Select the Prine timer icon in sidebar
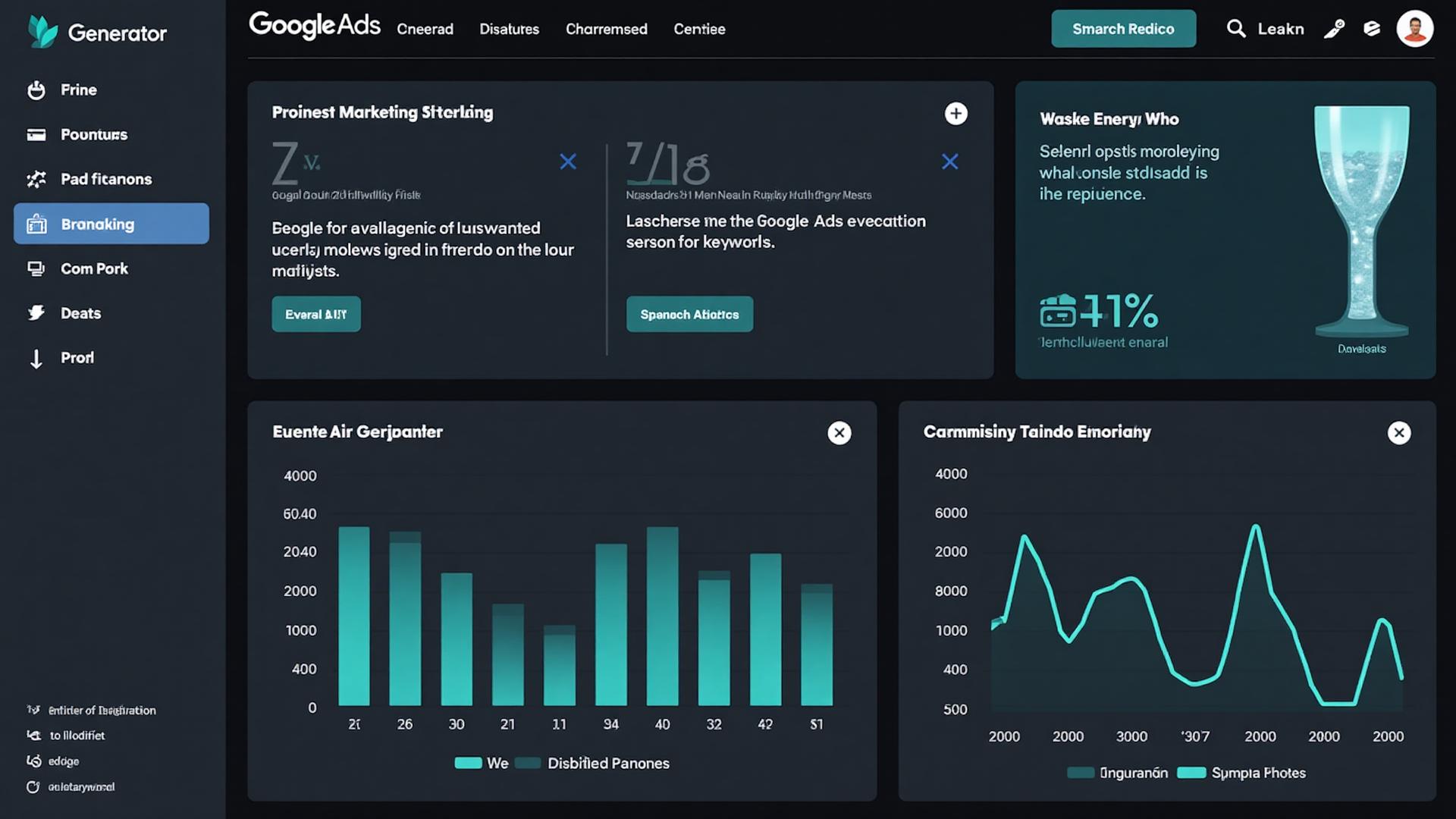This screenshot has height=819, width=1456. (36, 89)
